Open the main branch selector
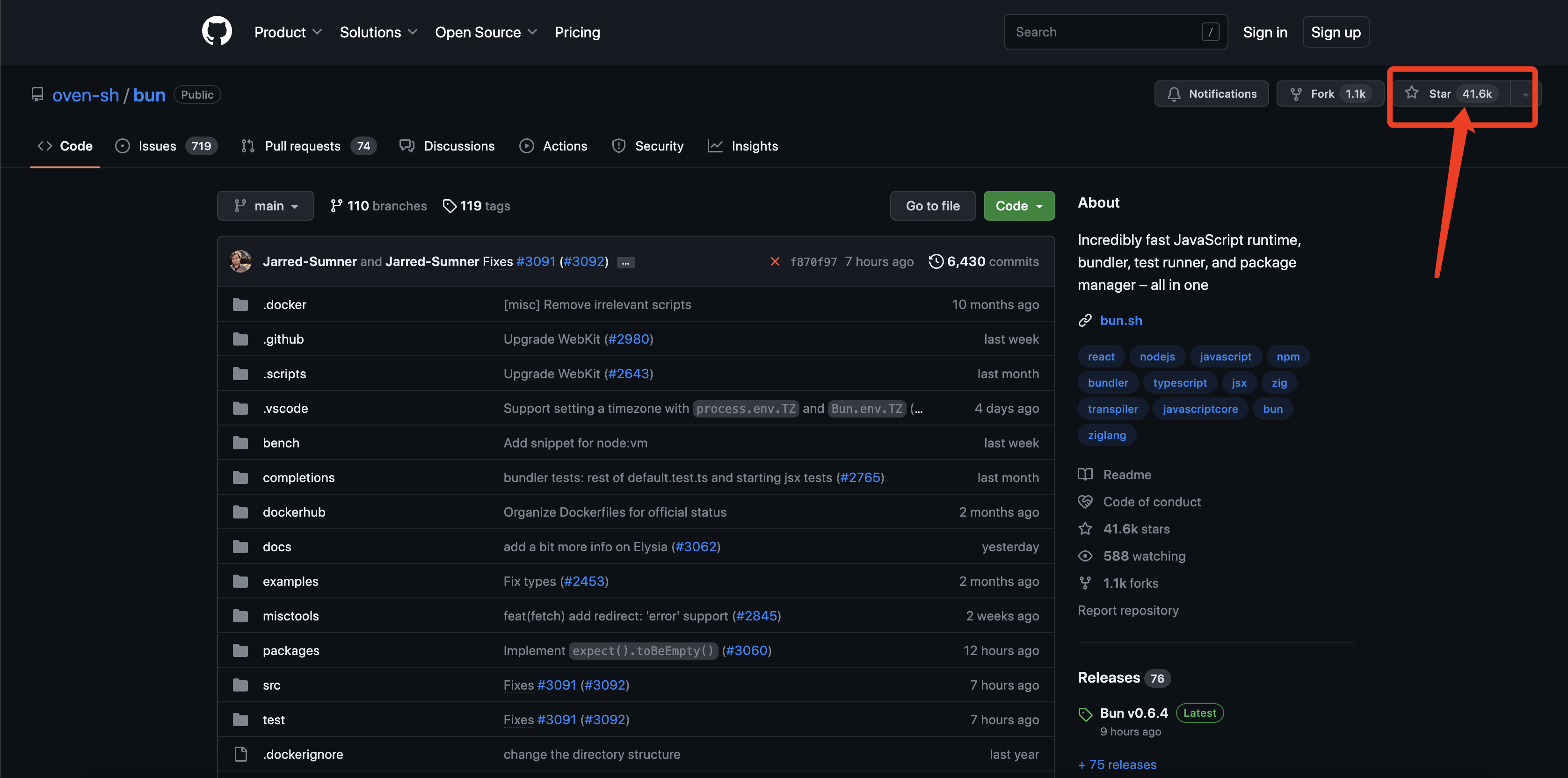The image size is (1568, 778). pos(265,206)
